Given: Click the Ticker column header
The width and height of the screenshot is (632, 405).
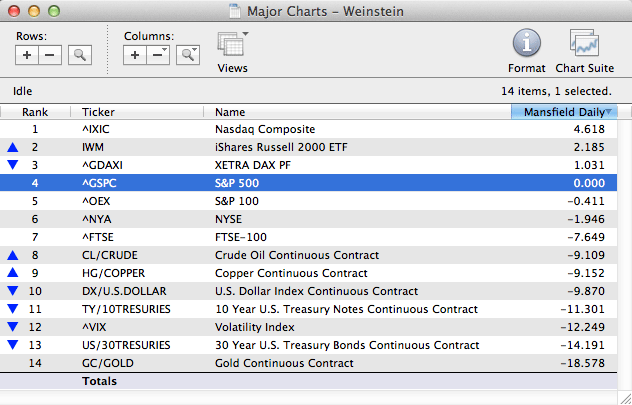Looking at the screenshot, I should coord(98,112).
